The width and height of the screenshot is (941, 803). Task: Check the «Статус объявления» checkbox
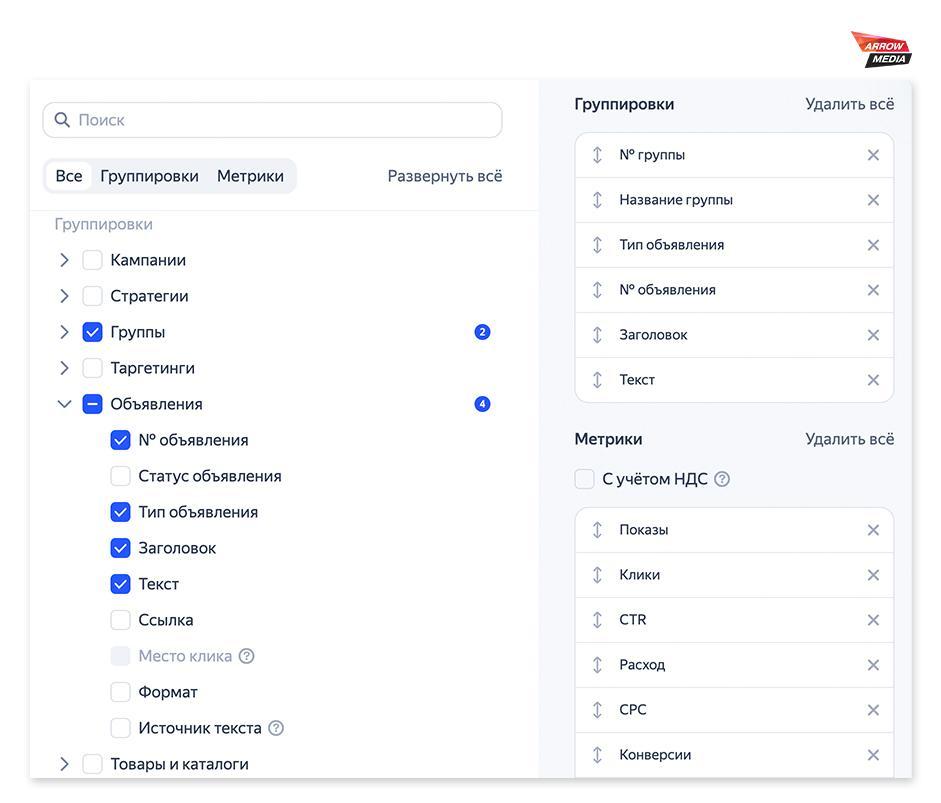tap(120, 475)
